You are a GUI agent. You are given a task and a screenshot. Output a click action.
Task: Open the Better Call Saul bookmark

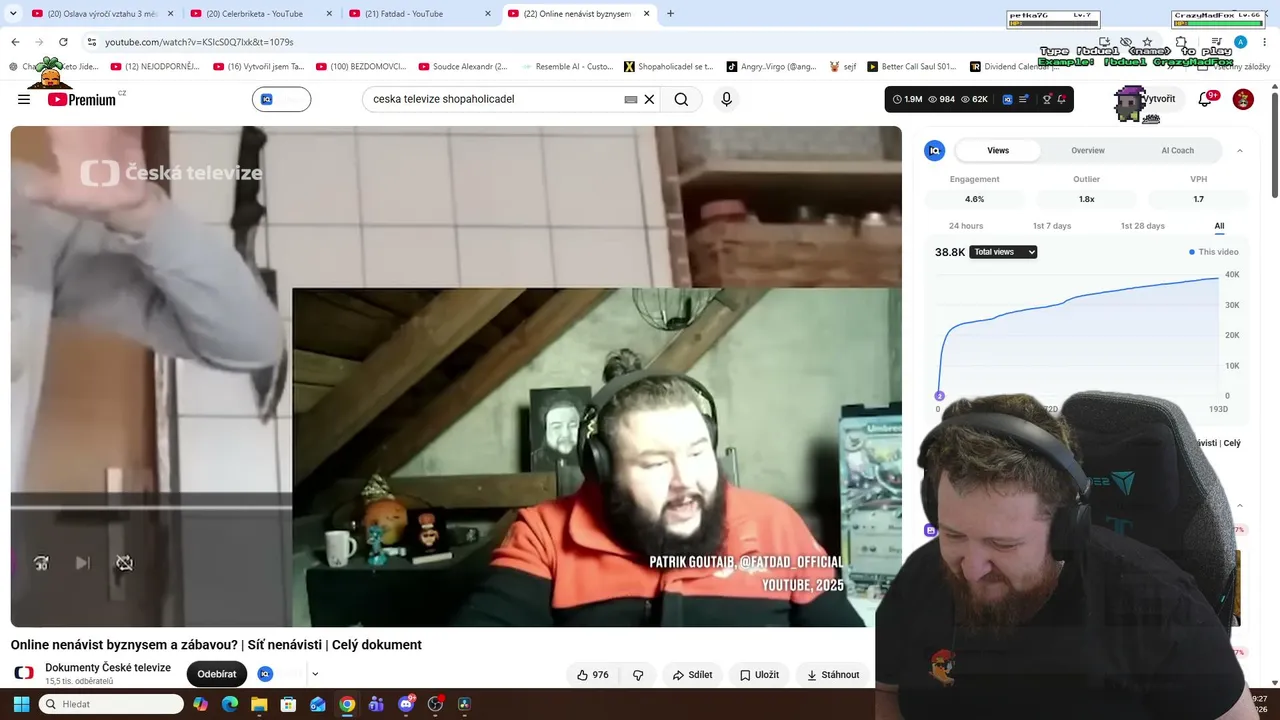pos(912,67)
